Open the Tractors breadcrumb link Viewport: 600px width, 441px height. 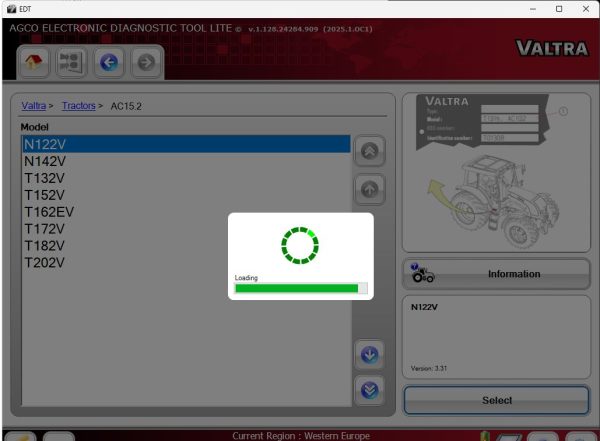click(79, 106)
